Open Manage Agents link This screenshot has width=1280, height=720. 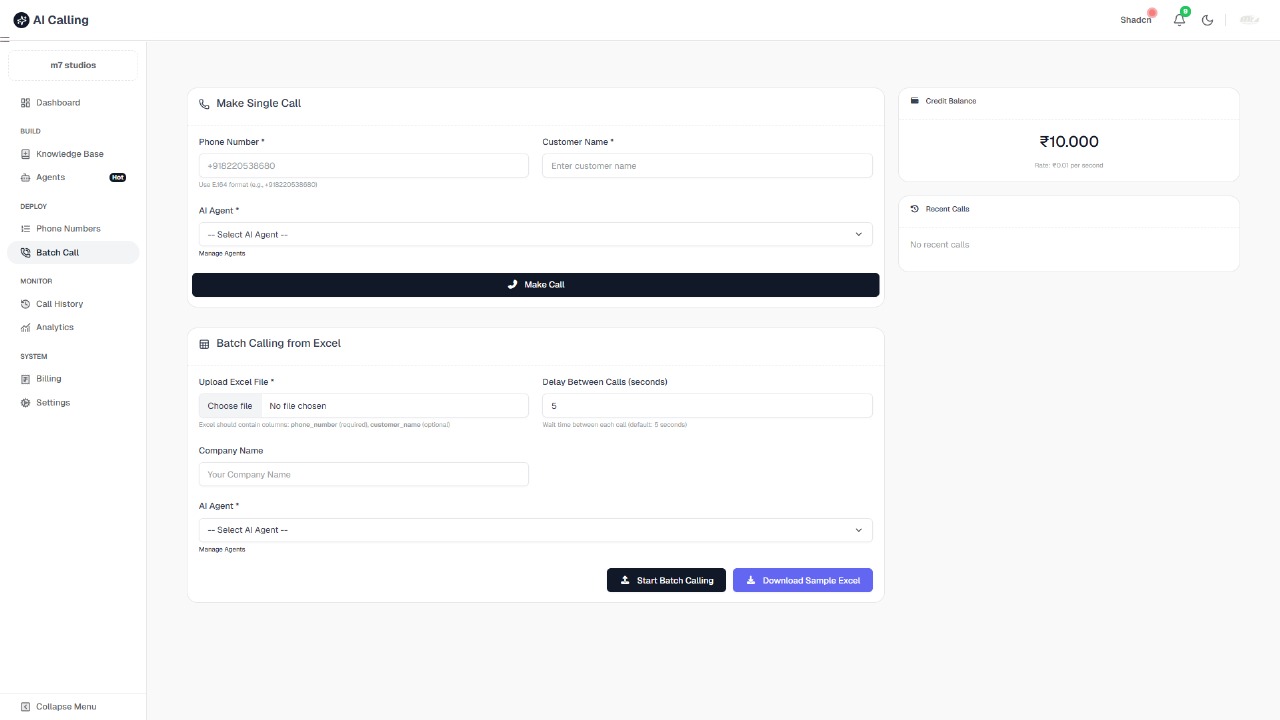tap(222, 253)
